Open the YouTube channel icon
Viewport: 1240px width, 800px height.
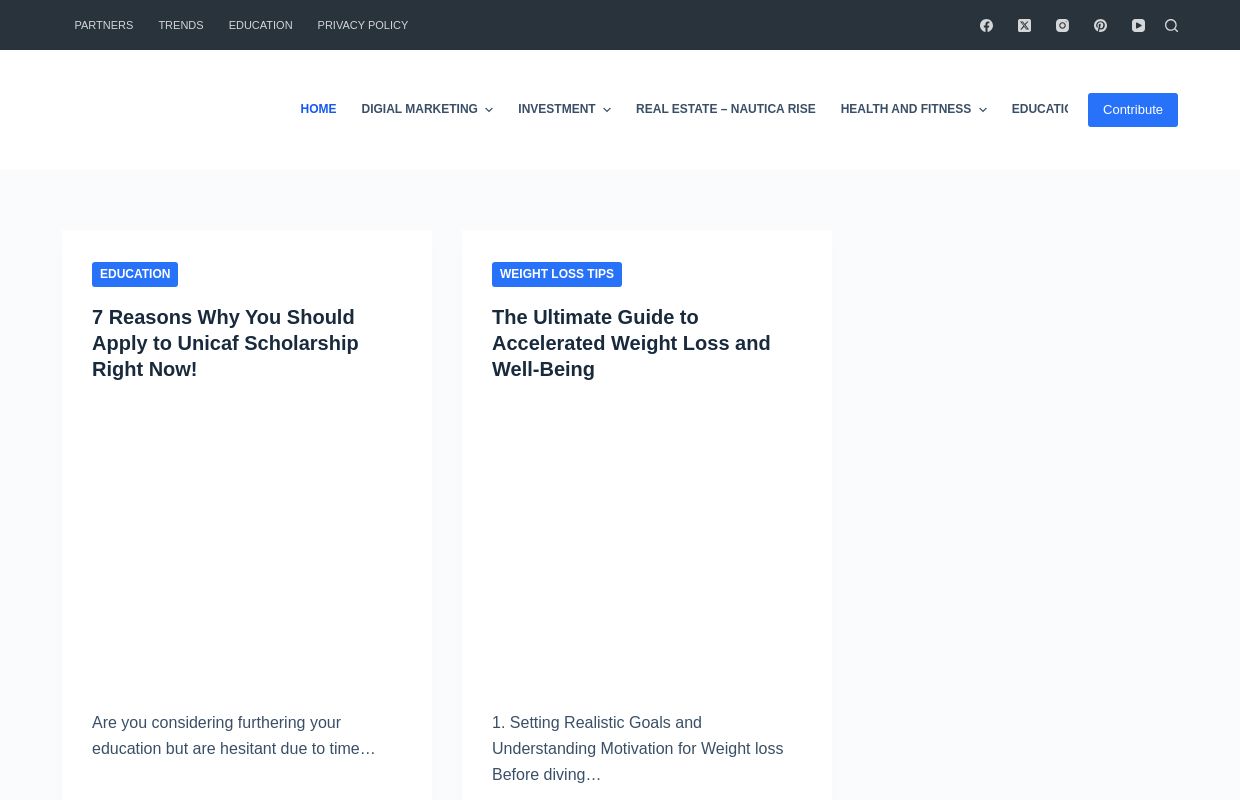click(1138, 25)
